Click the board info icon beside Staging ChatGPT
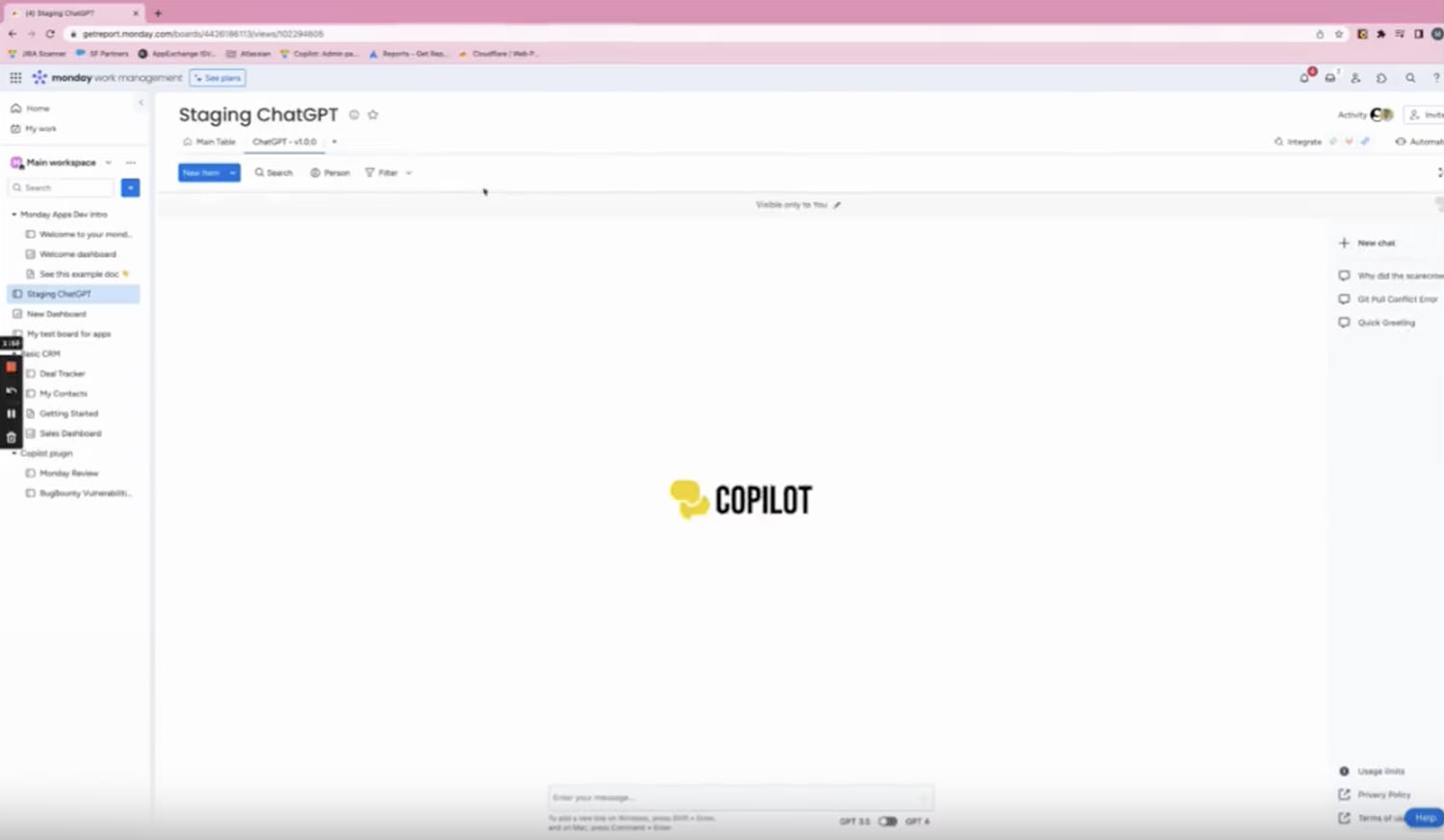This screenshot has height=840, width=1444. tap(354, 115)
